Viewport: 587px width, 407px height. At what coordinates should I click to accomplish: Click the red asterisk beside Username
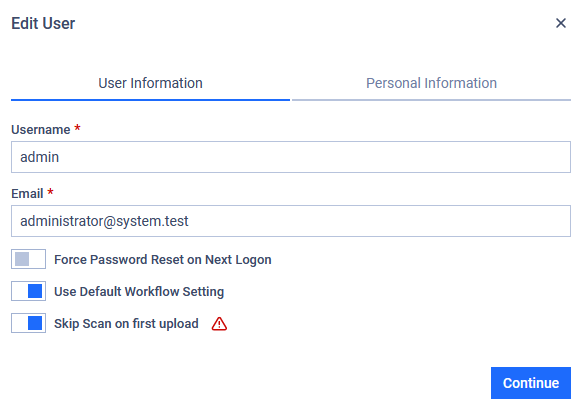pos(77,128)
